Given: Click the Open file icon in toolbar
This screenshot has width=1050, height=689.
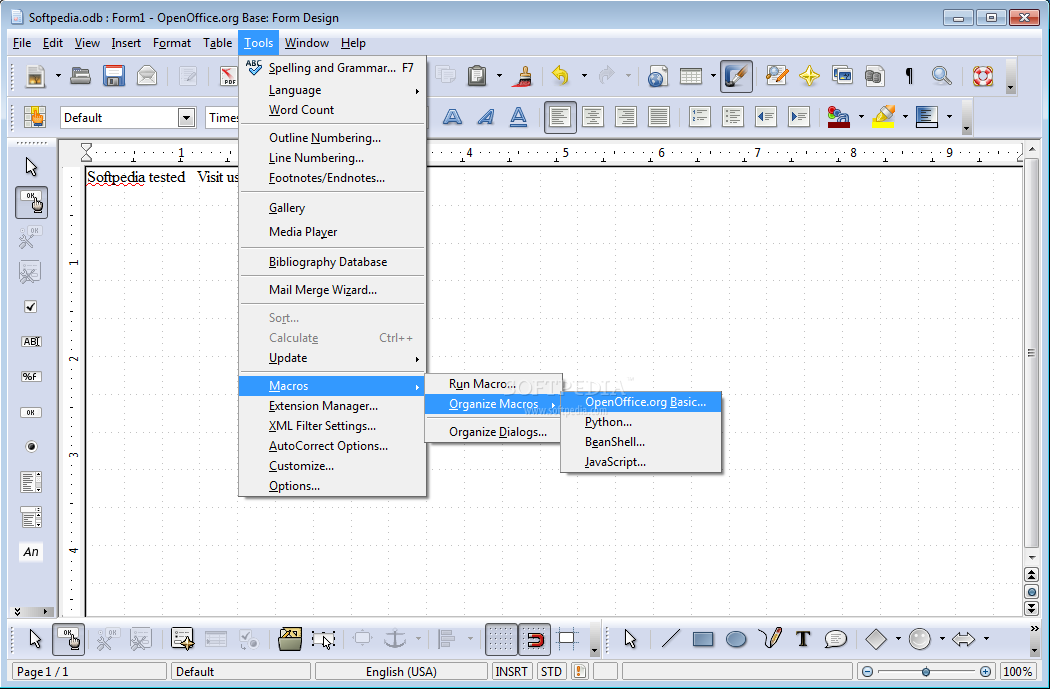Looking at the screenshot, I should click(80, 76).
